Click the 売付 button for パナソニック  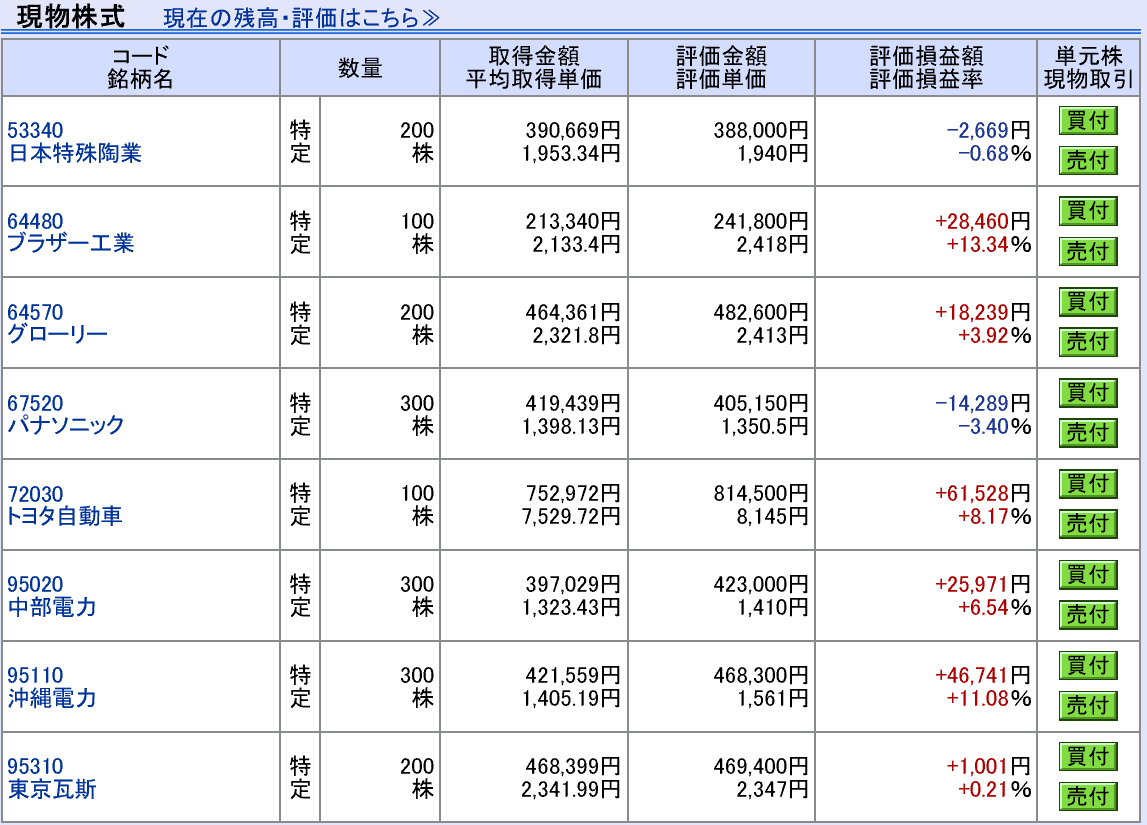pos(1088,433)
